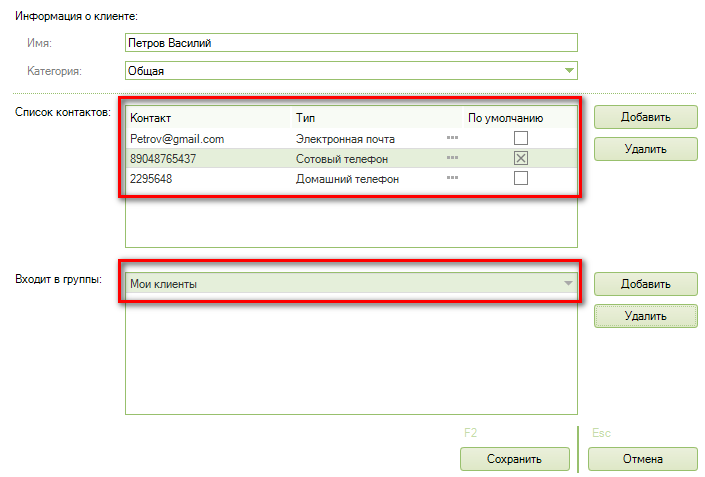Click ellipsis icon in Сотовый телефон row

(x=452, y=158)
